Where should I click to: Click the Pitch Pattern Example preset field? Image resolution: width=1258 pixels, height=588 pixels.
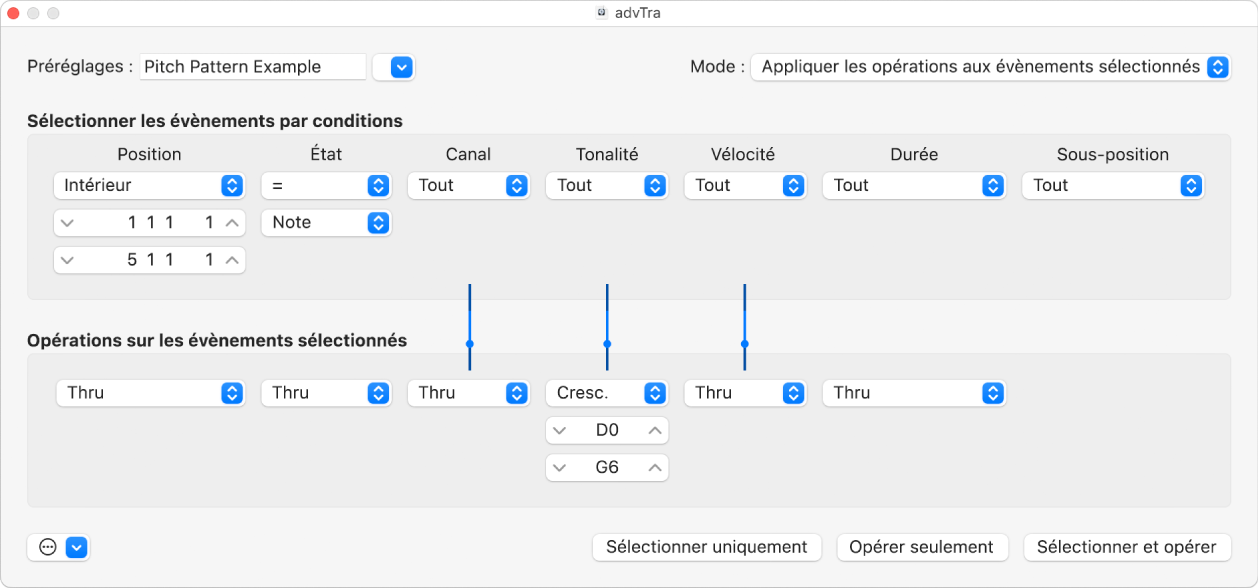click(253, 67)
